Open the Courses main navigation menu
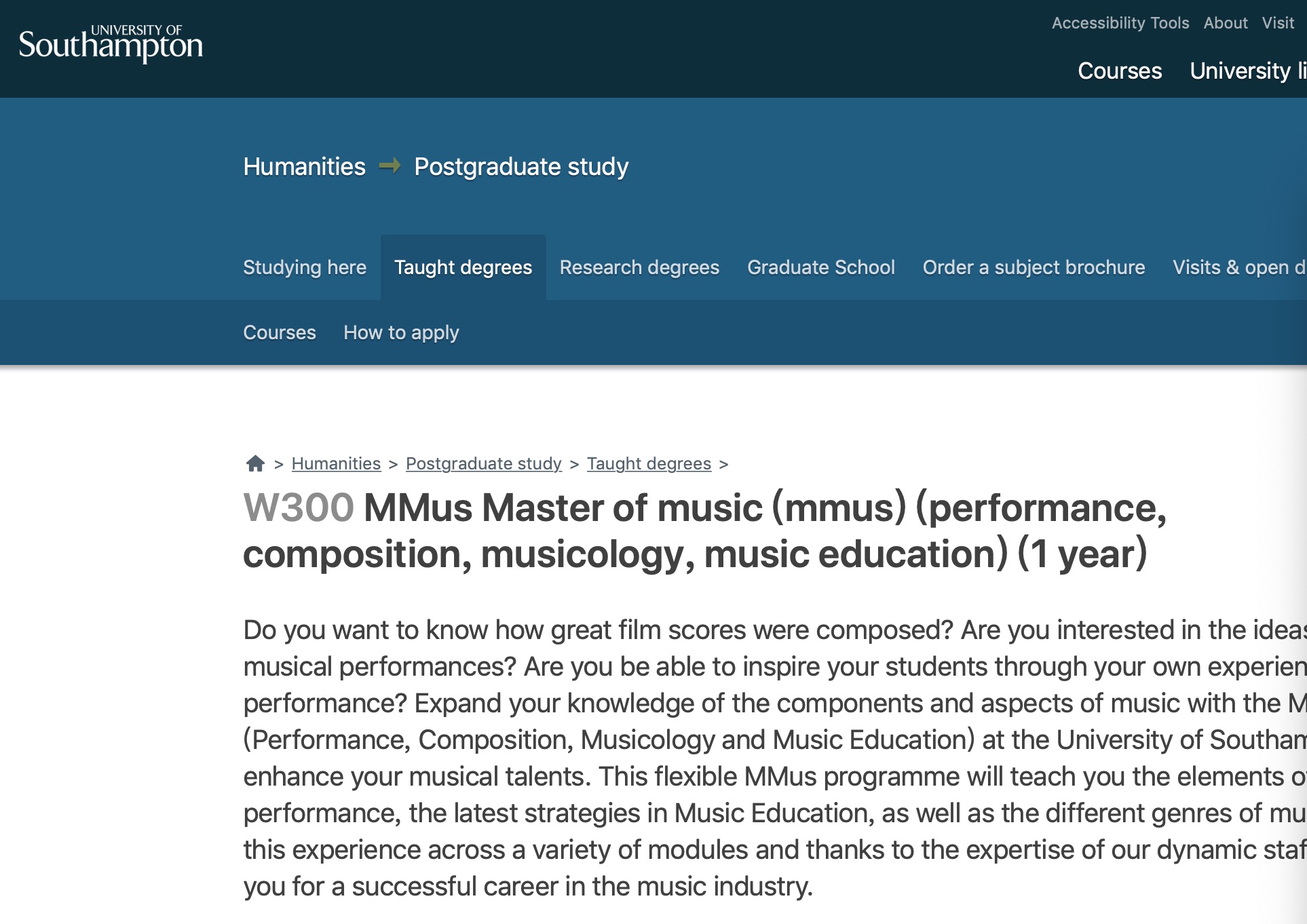The image size is (1307, 924). [x=1120, y=71]
